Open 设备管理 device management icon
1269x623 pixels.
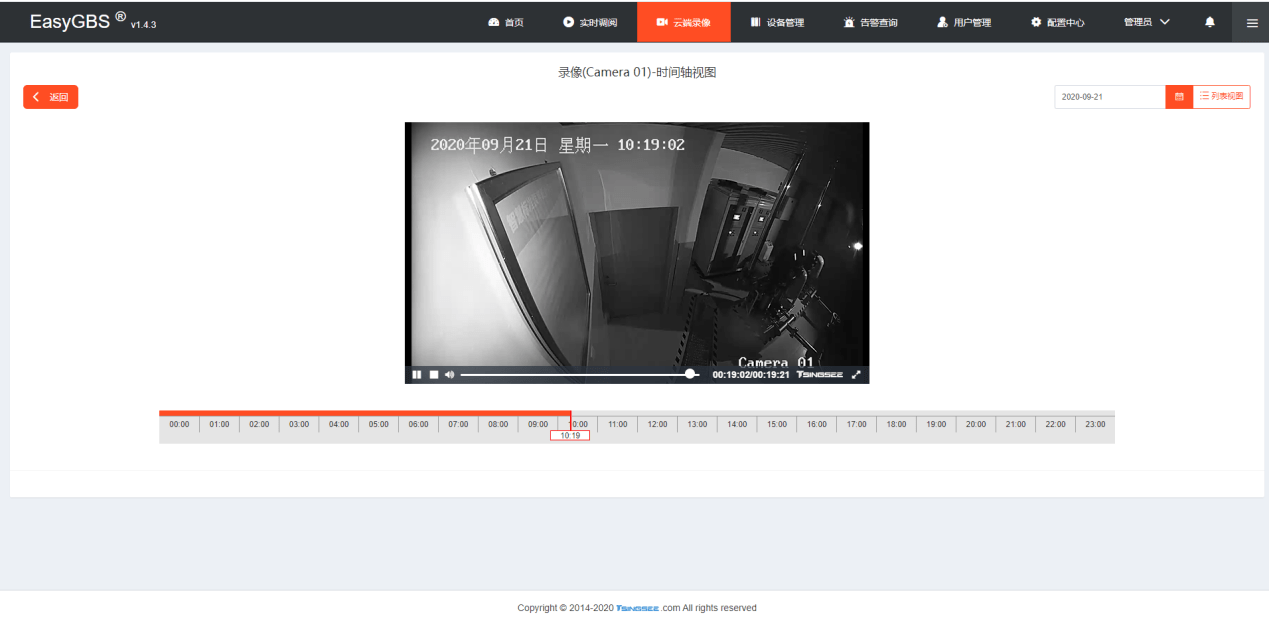tap(757, 21)
